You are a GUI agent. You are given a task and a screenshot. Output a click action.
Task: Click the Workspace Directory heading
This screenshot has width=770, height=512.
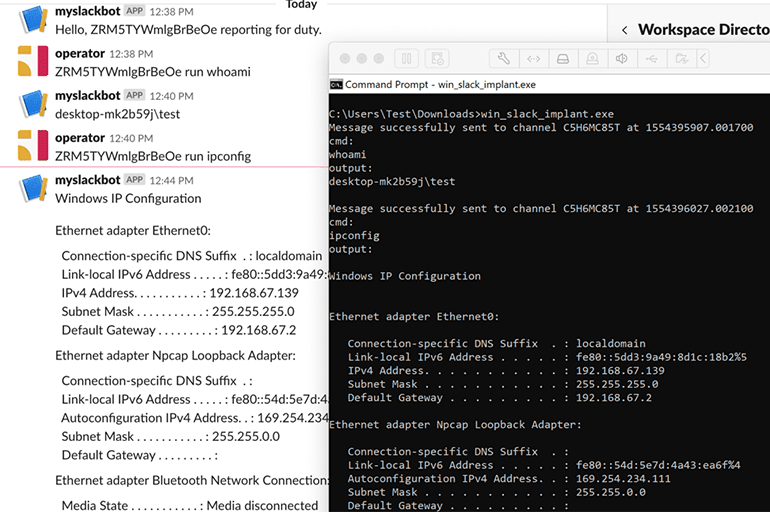tap(704, 29)
